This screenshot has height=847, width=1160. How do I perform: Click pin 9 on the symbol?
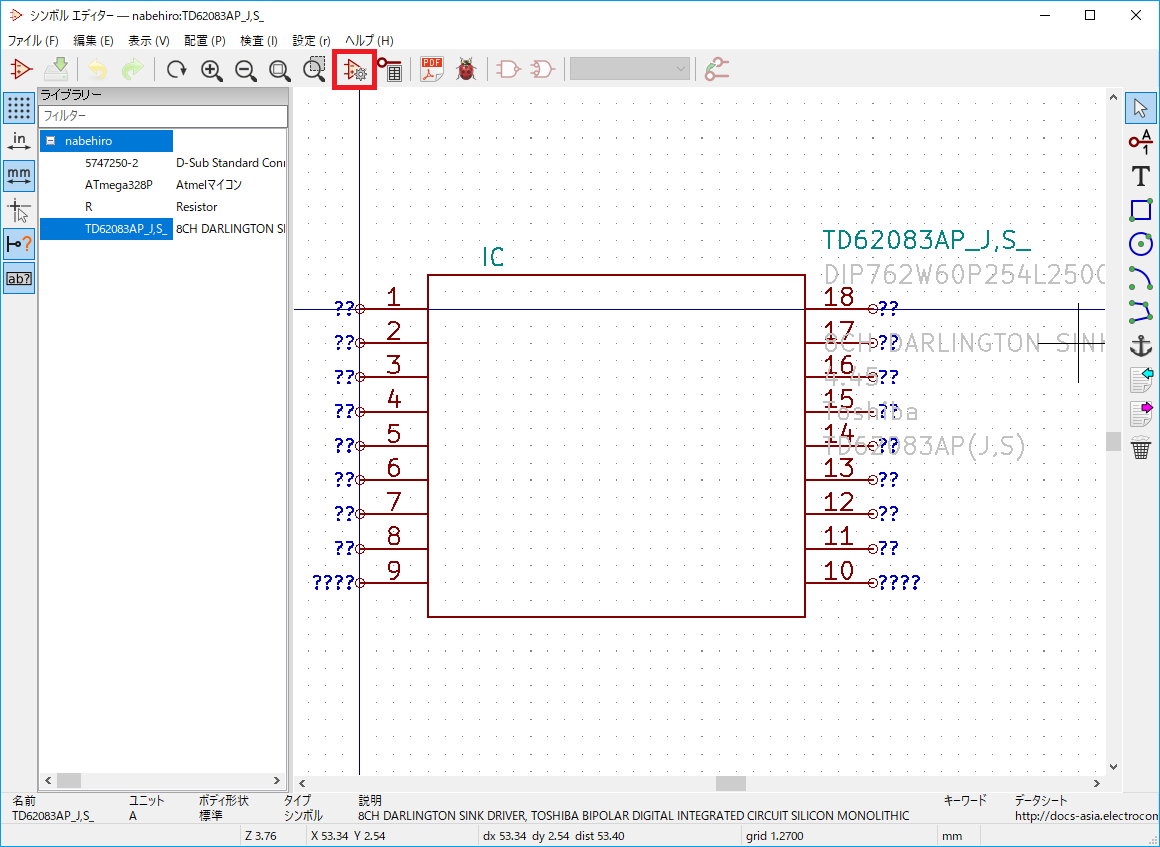392,582
